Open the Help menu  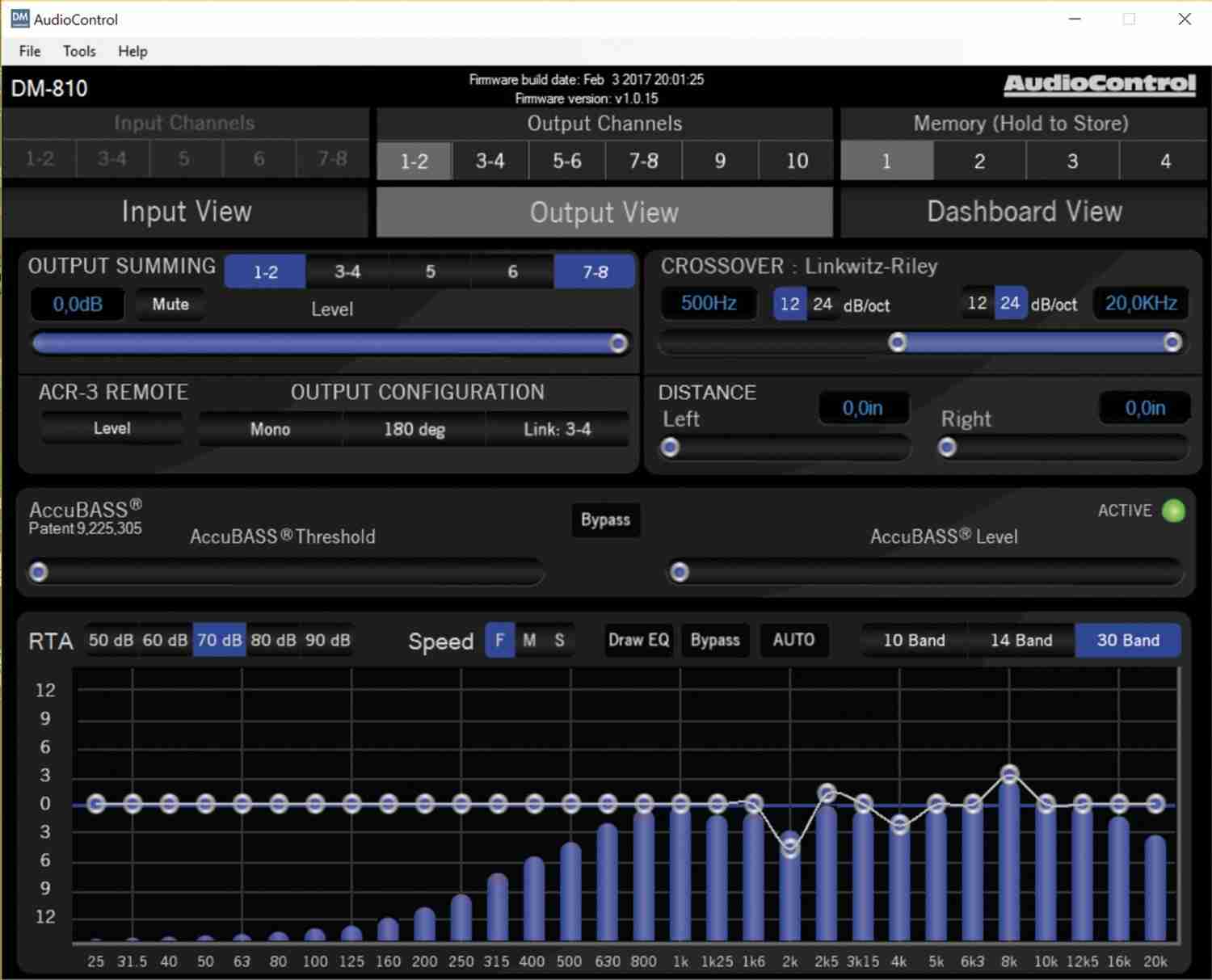133,51
